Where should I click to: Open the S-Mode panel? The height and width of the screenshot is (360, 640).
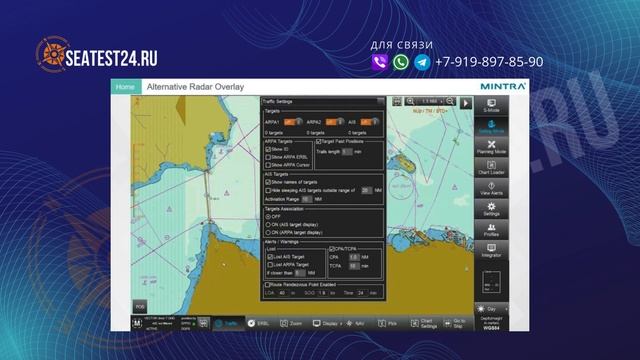pos(491,106)
